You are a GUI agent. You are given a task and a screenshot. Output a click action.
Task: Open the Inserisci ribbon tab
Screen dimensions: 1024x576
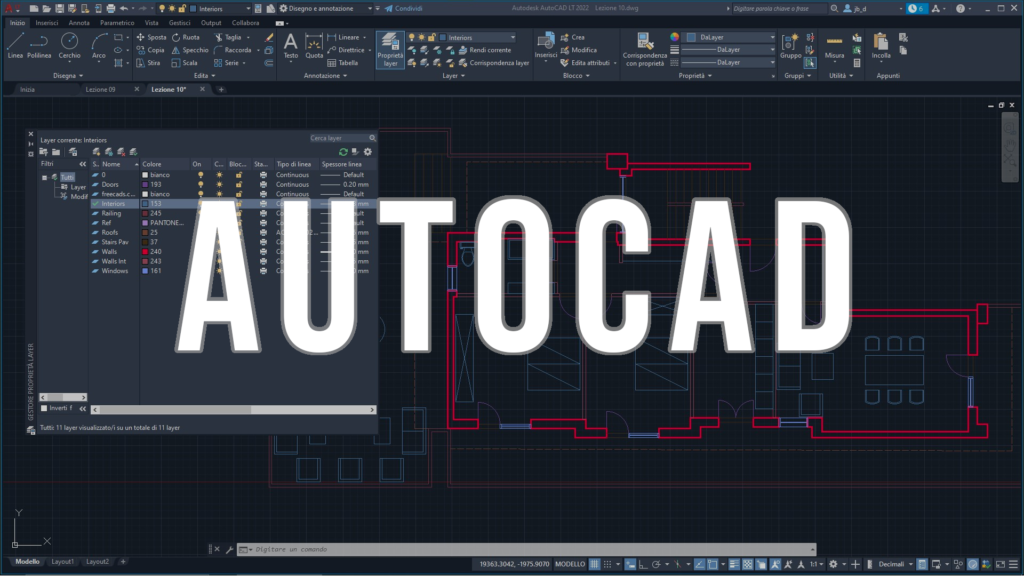(46, 23)
